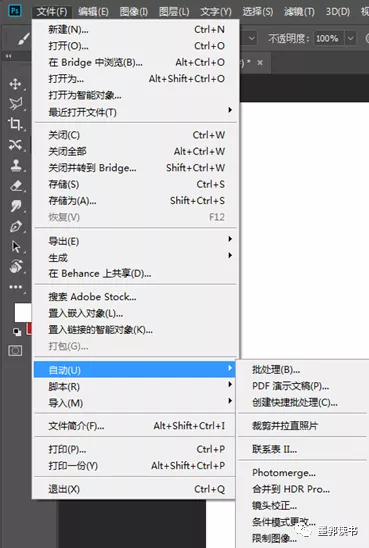The width and height of the screenshot is (369, 548).
Task: Open the 编辑(E) menu
Action: click(93, 12)
